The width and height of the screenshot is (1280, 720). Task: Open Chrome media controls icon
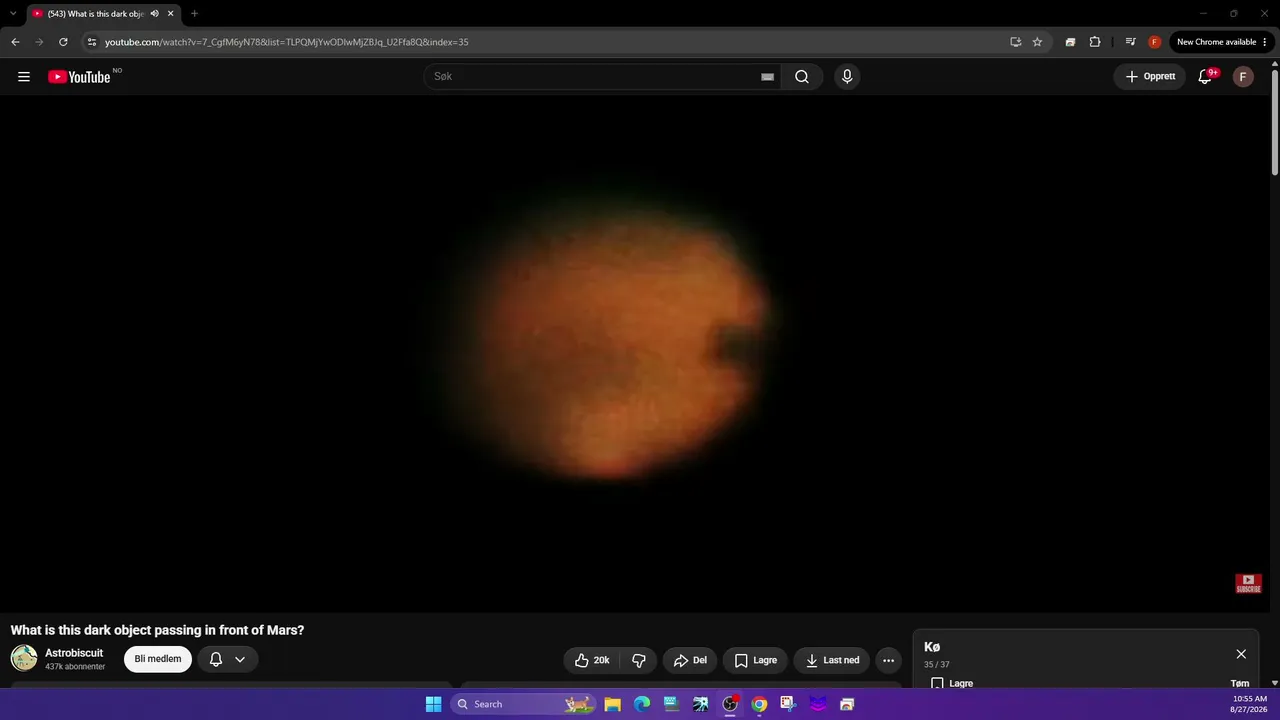tap(1130, 42)
